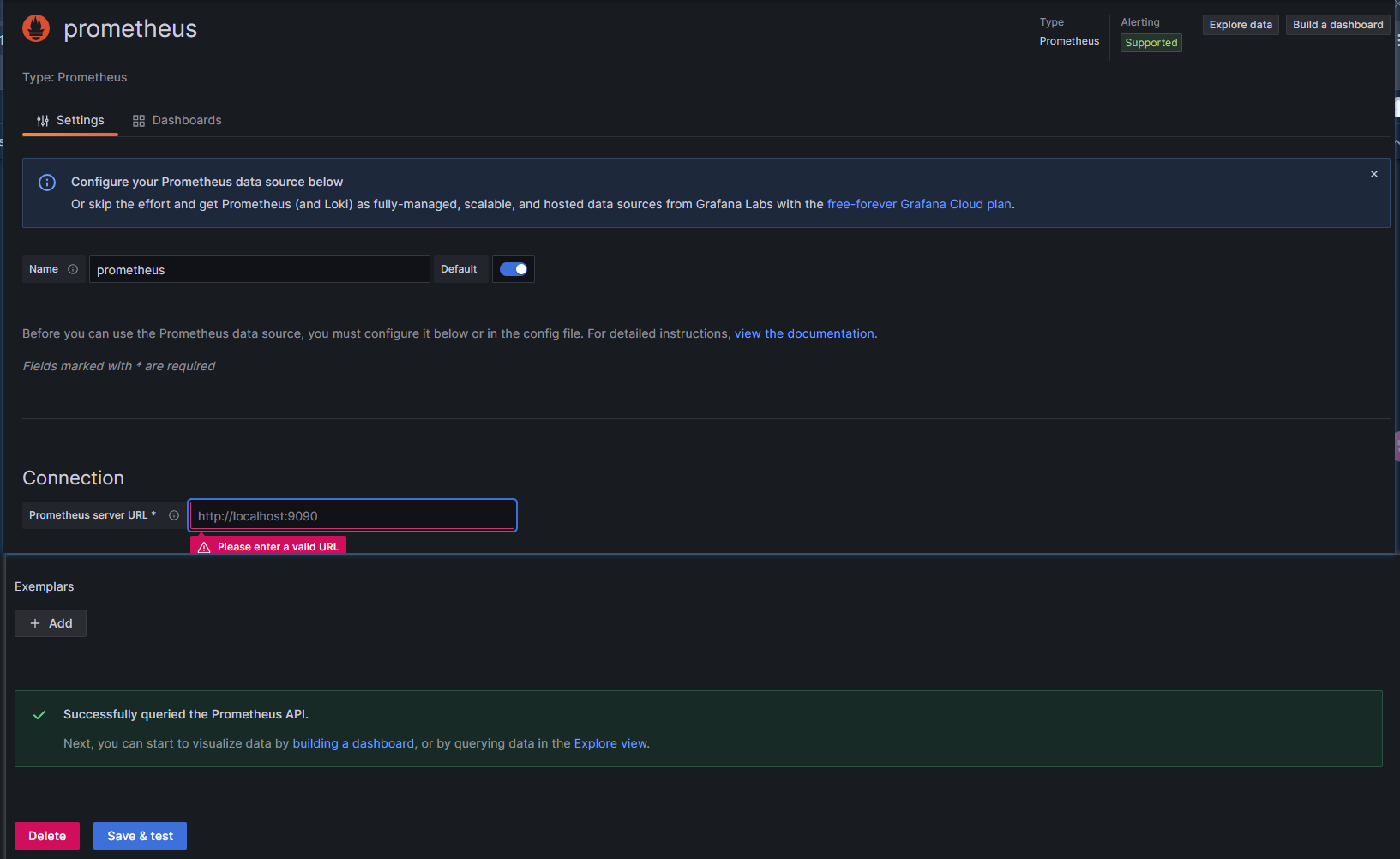This screenshot has height=859, width=1400.
Task: Click the info icon in the configuration banner
Action: coord(47,183)
